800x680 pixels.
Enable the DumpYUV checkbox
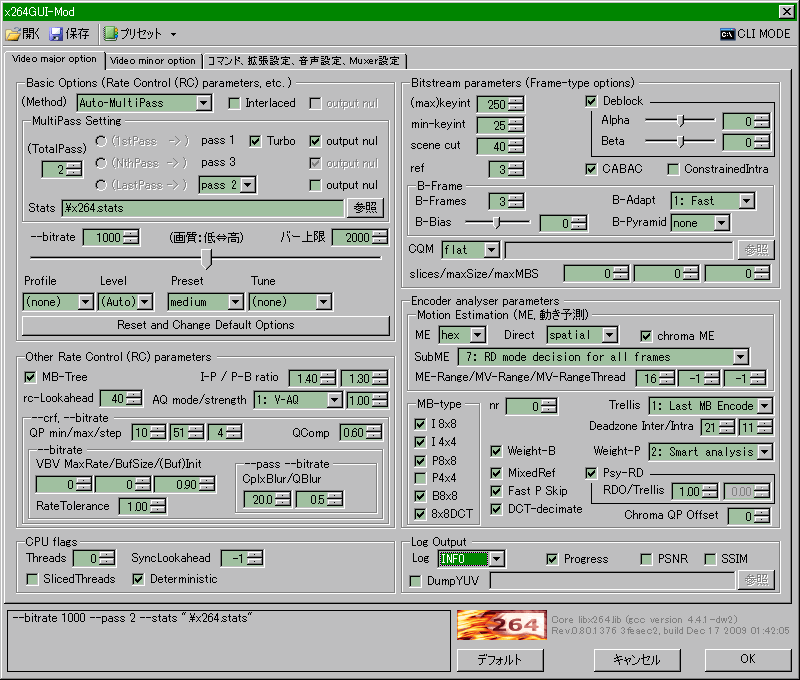415,582
